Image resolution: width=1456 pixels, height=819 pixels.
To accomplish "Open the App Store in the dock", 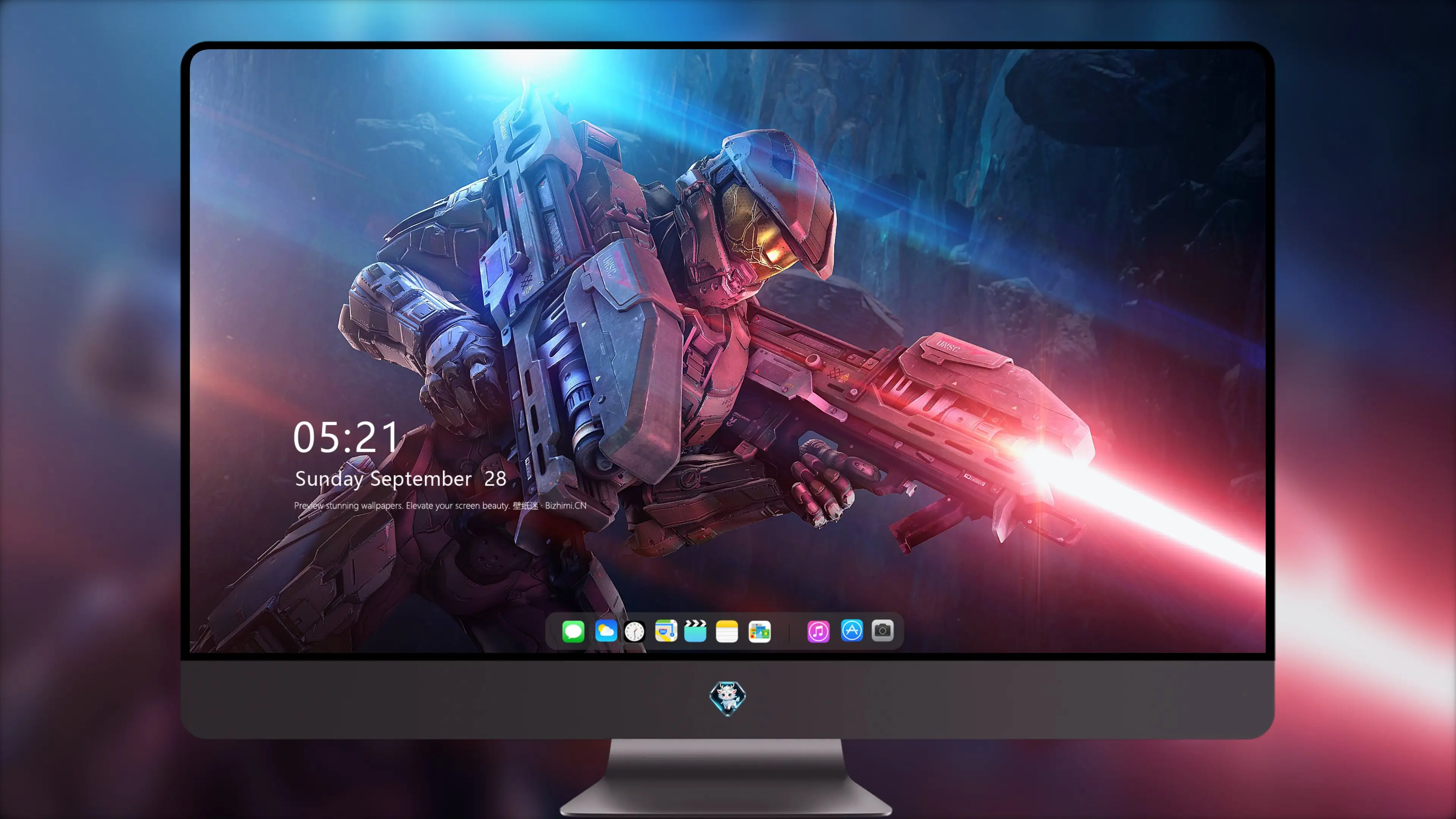I will 852,631.
